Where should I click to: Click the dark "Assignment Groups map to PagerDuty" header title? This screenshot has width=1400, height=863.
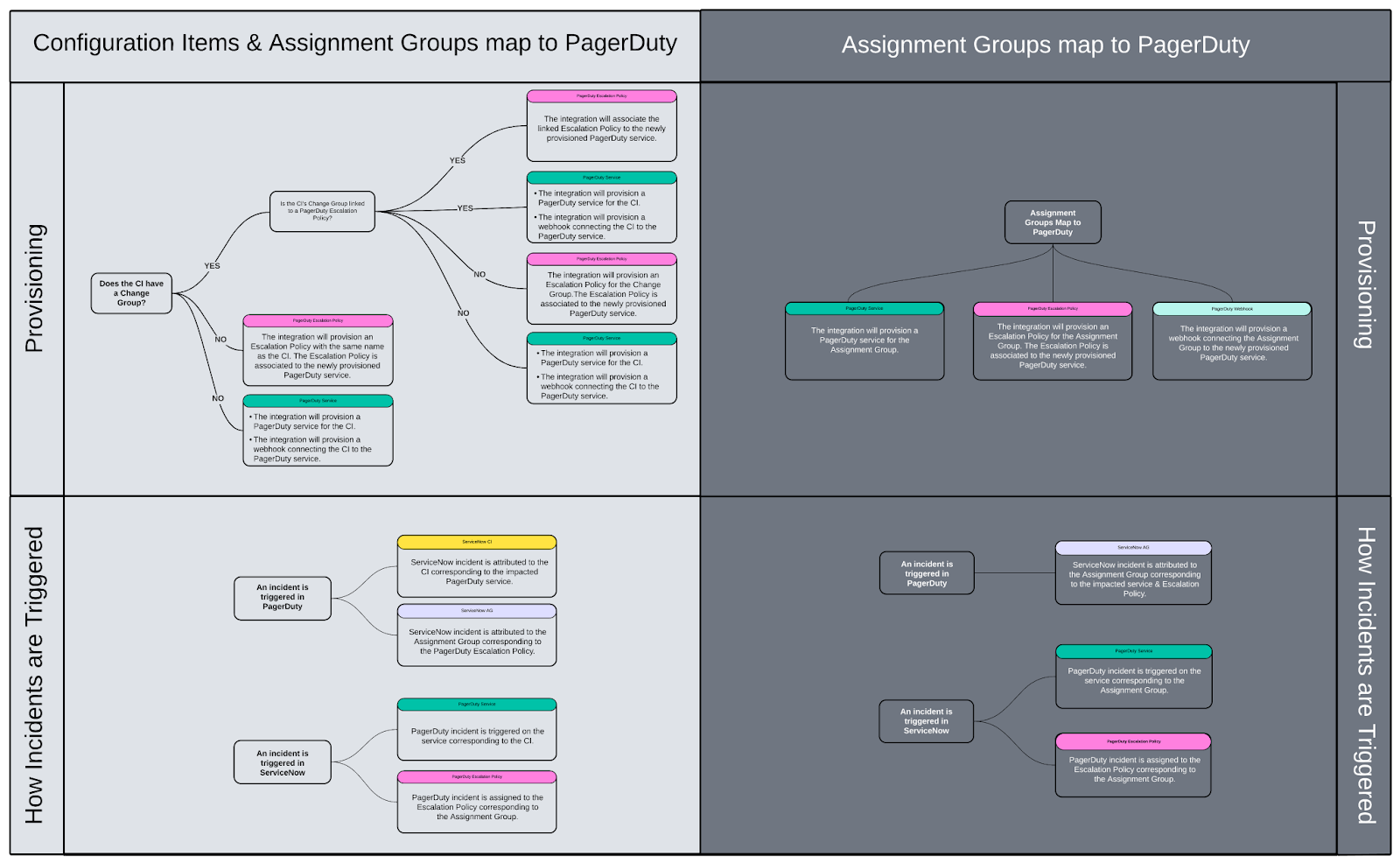pyautogui.click(x=1046, y=45)
